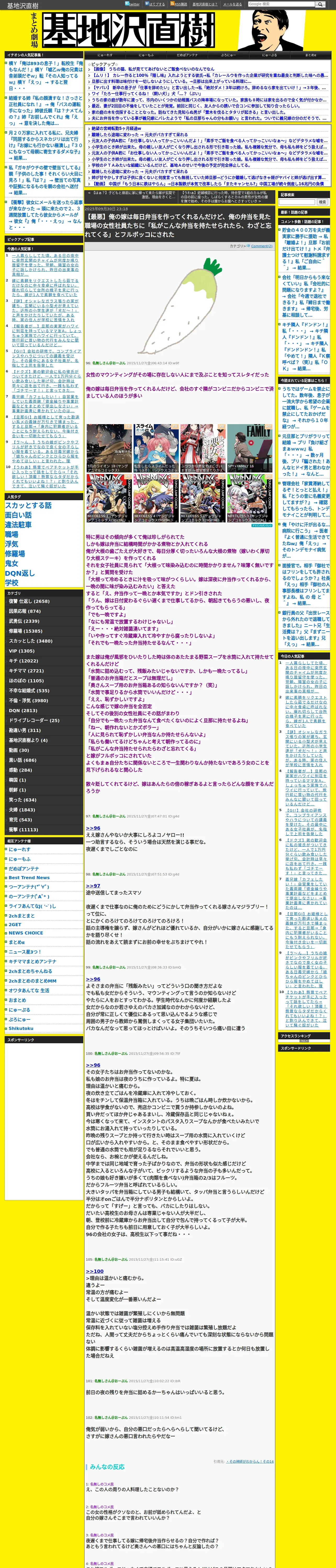The image size is (336, 1568).
Task: Select the にゅーぷる navigation tab
Action: click(270, 55)
